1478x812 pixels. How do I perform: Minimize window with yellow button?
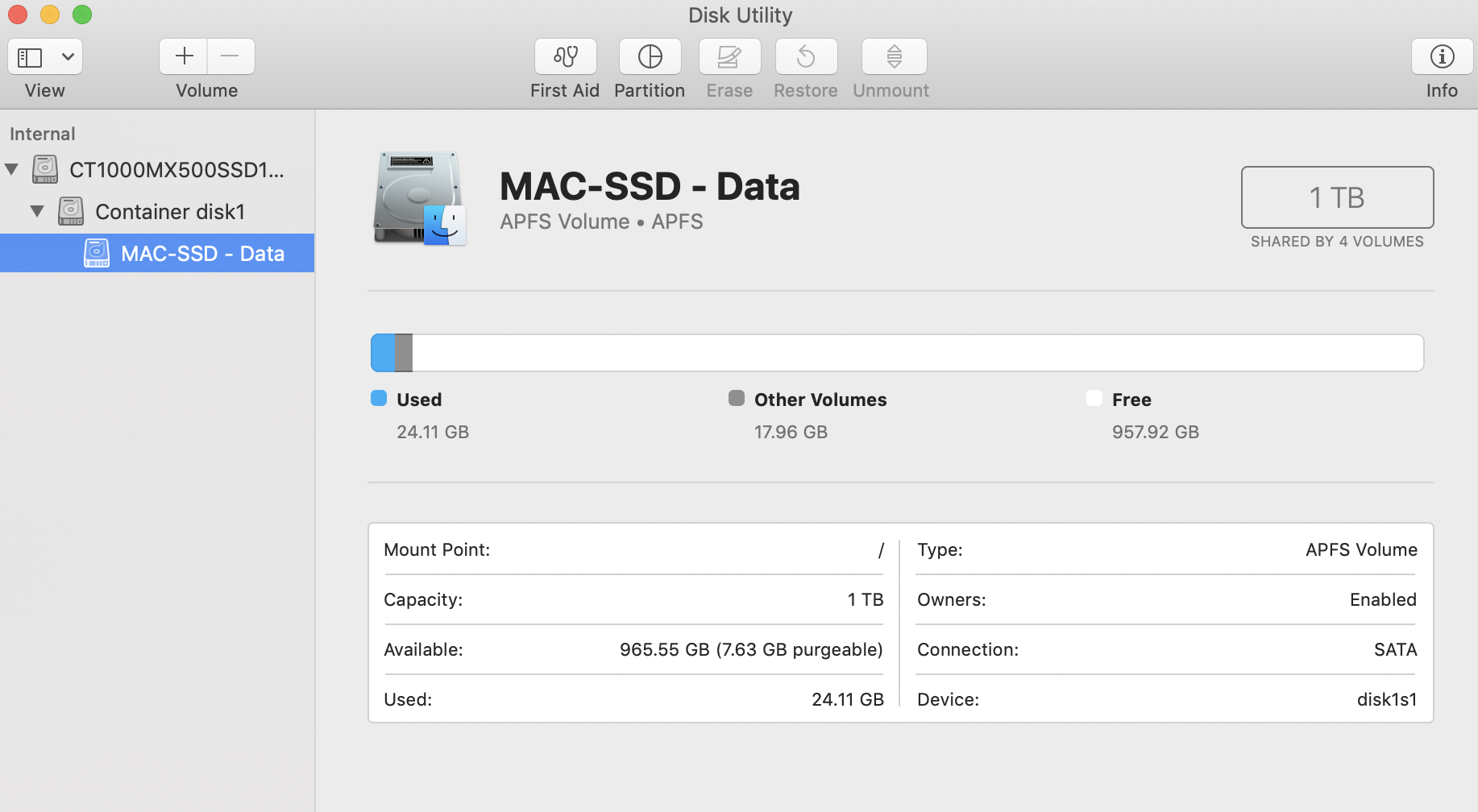click(x=50, y=14)
